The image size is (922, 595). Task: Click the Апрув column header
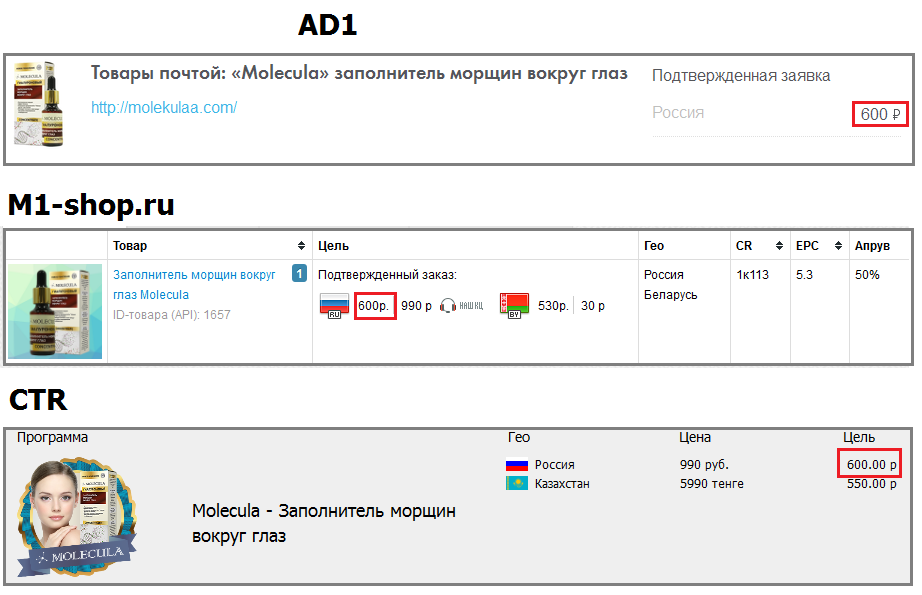pos(871,246)
